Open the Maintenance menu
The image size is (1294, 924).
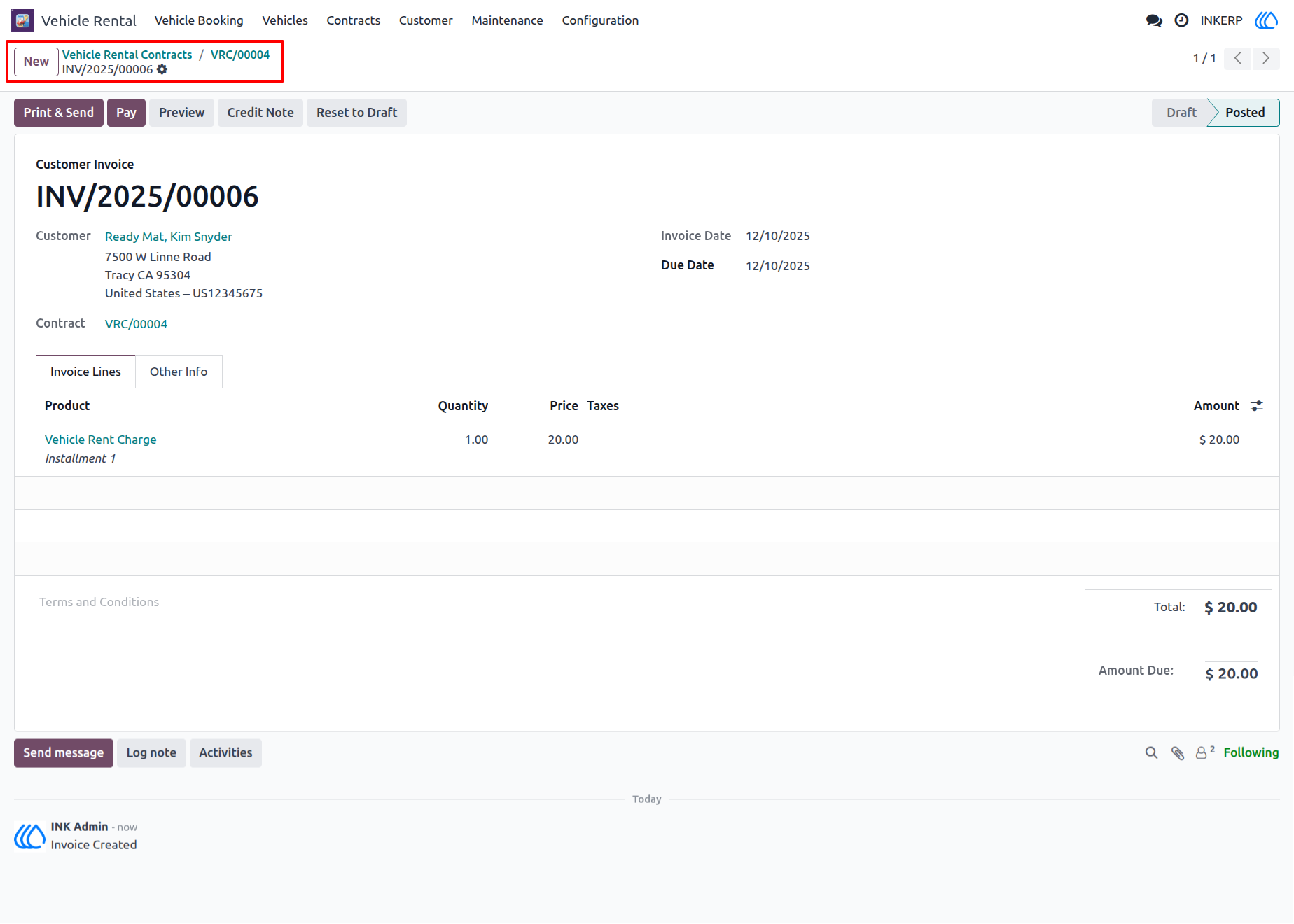pos(507,20)
